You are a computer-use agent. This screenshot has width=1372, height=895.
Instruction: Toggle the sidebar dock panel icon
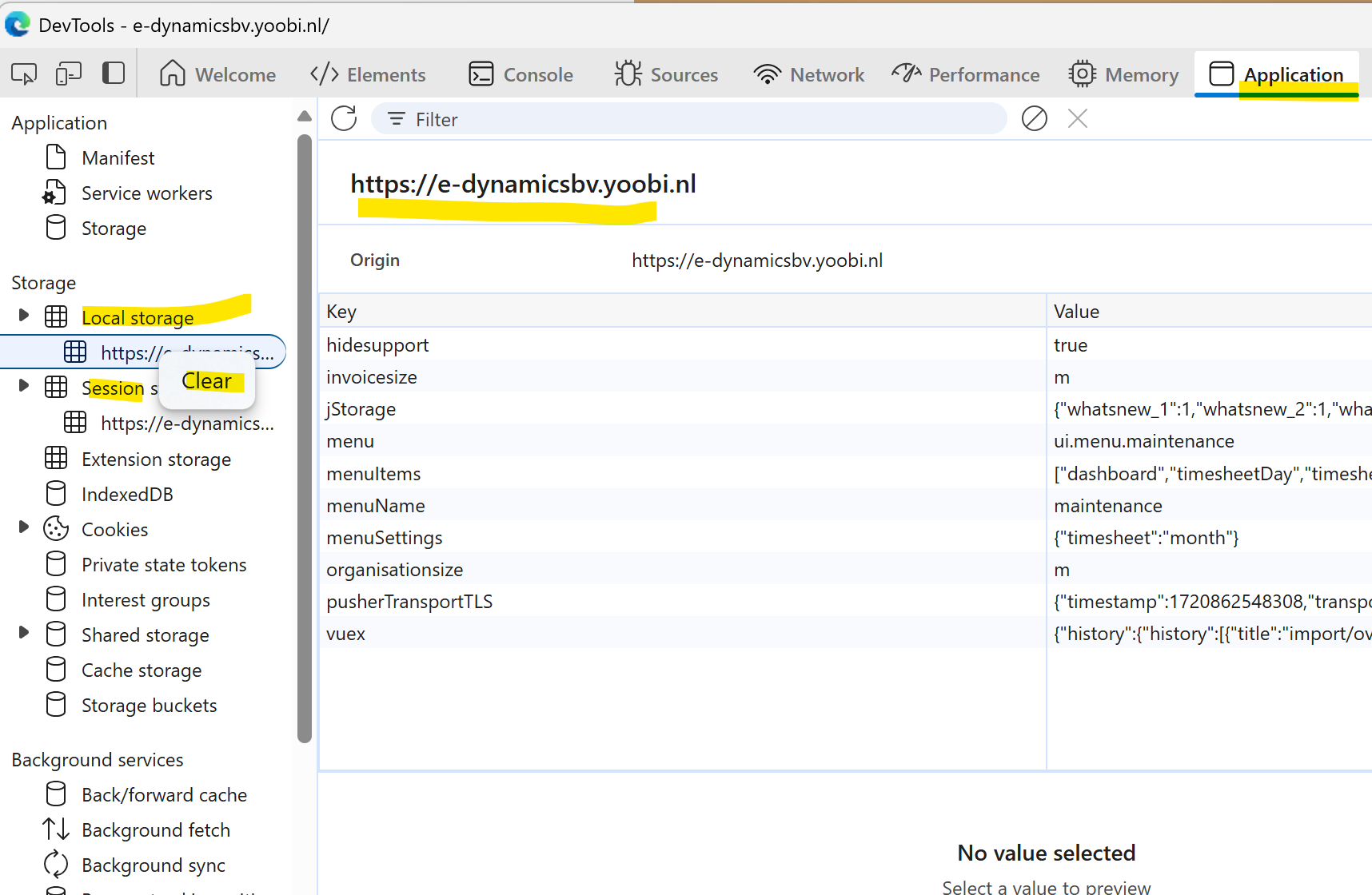pos(114,74)
